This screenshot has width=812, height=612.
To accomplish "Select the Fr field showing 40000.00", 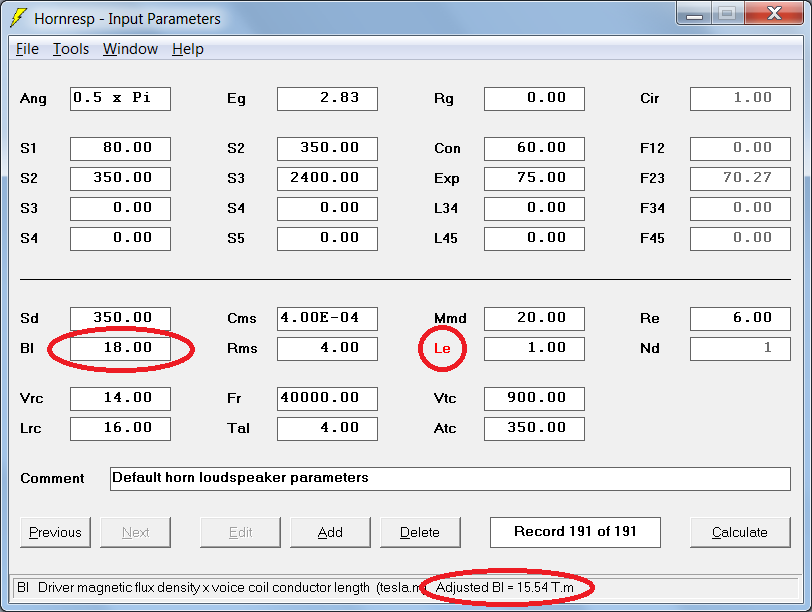I will click(327, 399).
